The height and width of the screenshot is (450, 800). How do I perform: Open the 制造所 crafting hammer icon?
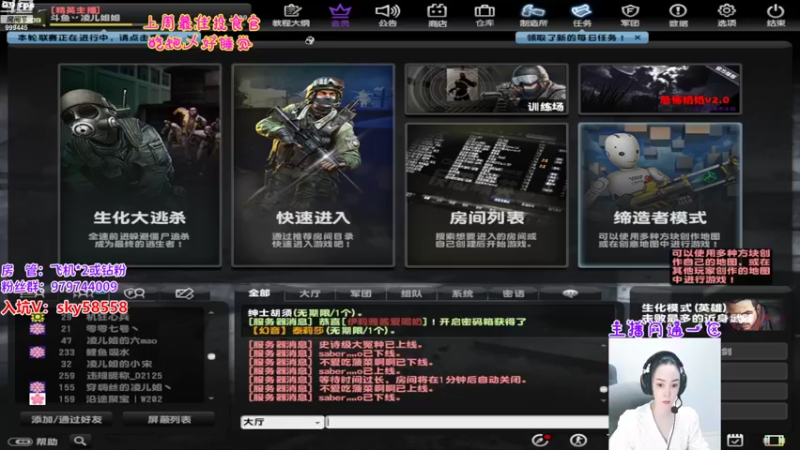(533, 15)
